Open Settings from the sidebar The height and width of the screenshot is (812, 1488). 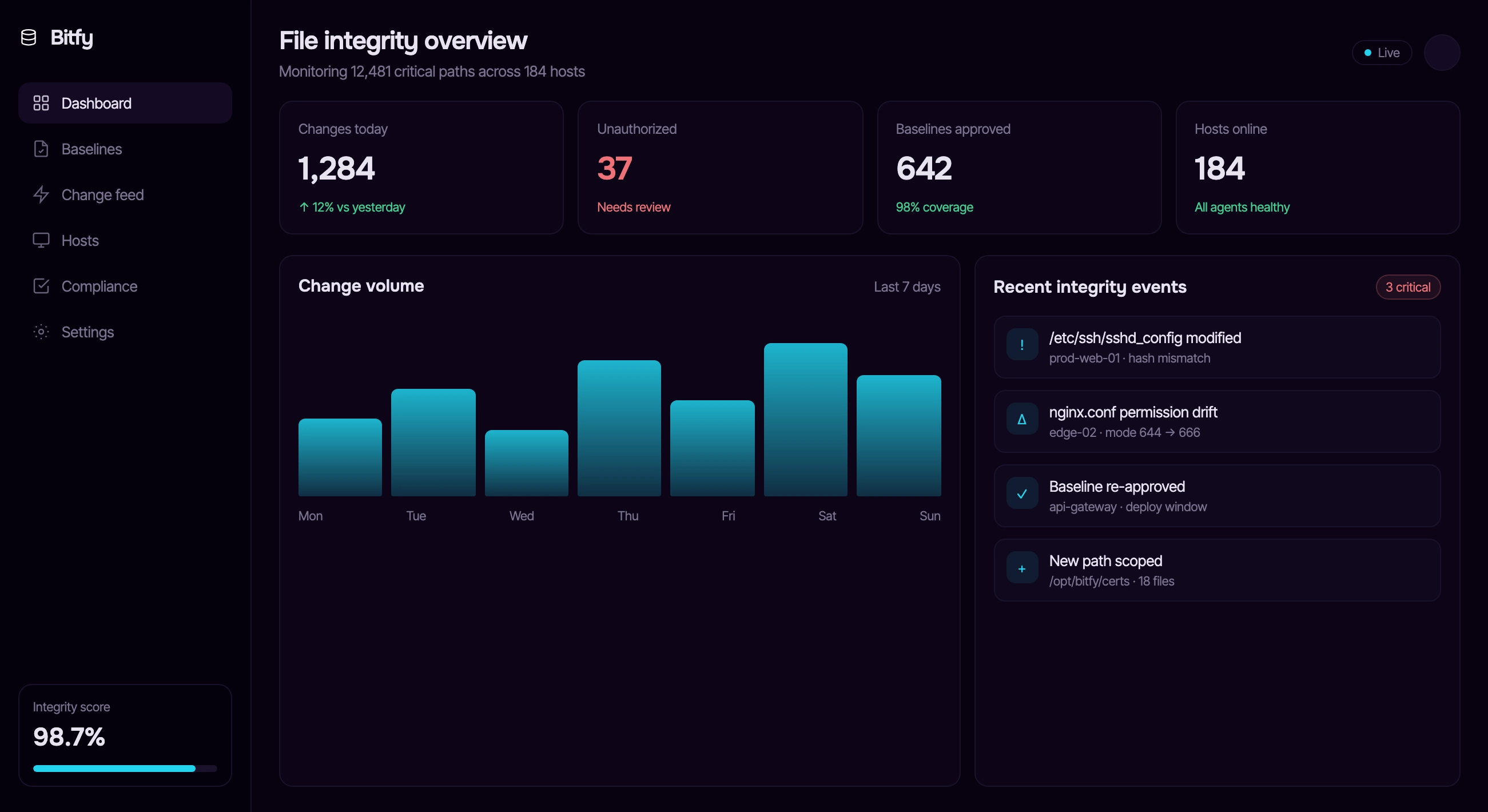[125, 332]
